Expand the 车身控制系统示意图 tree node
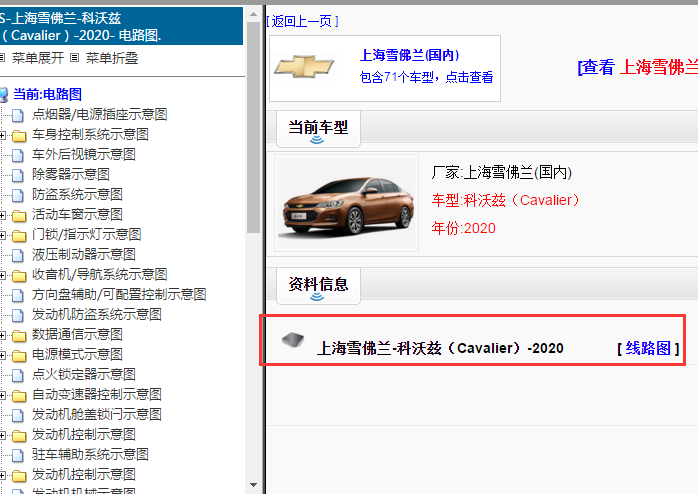Image resolution: width=698 pixels, height=494 pixels. coord(2,135)
